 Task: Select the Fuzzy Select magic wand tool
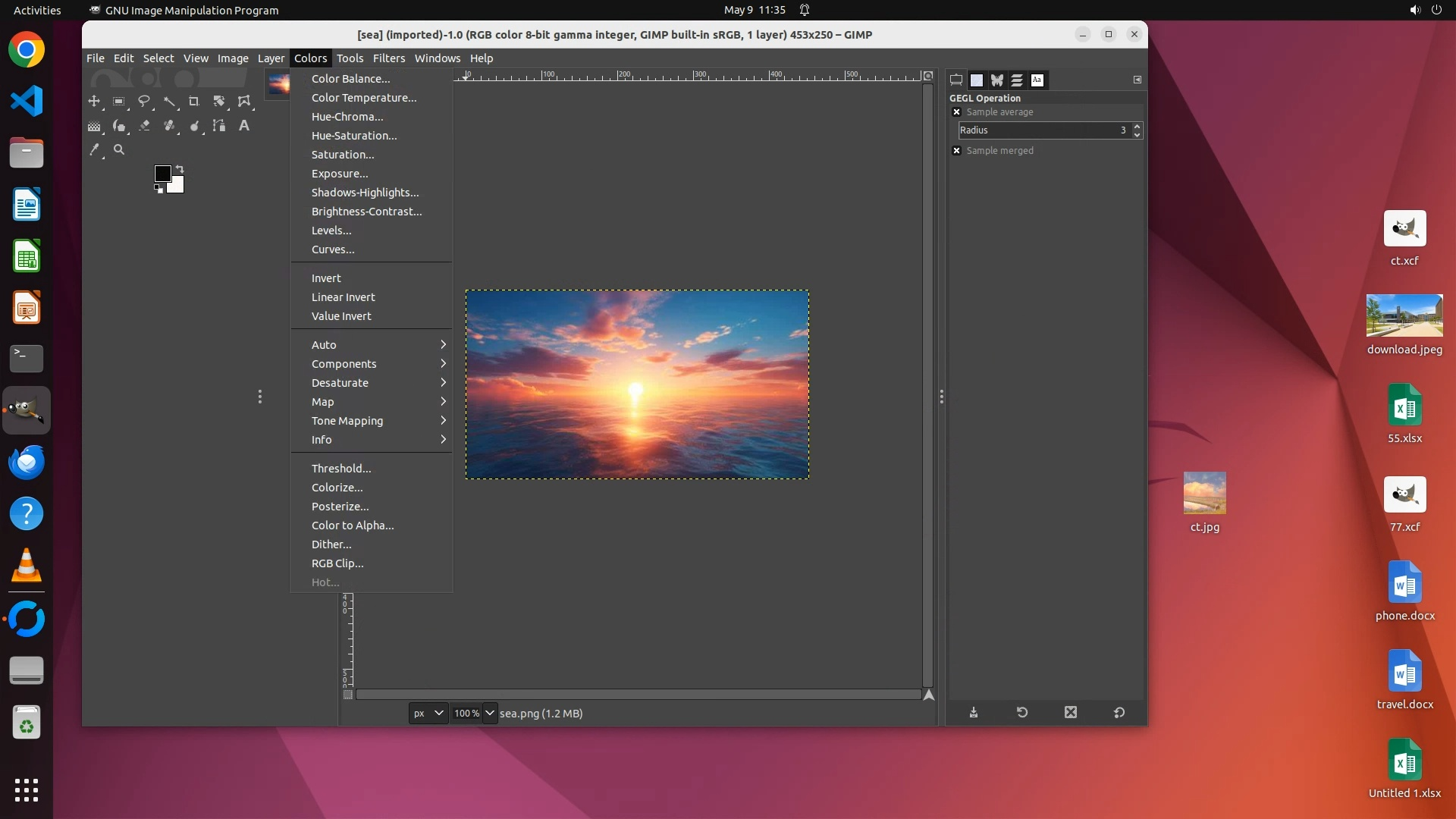point(168,101)
